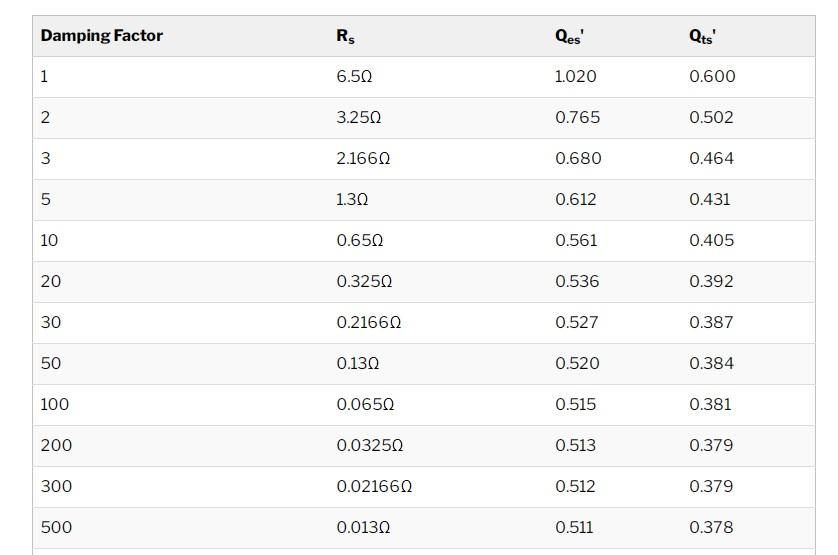838x555 pixels.
Task: Select the 0.02166Ω cell
Action: (x=374, y=487)
